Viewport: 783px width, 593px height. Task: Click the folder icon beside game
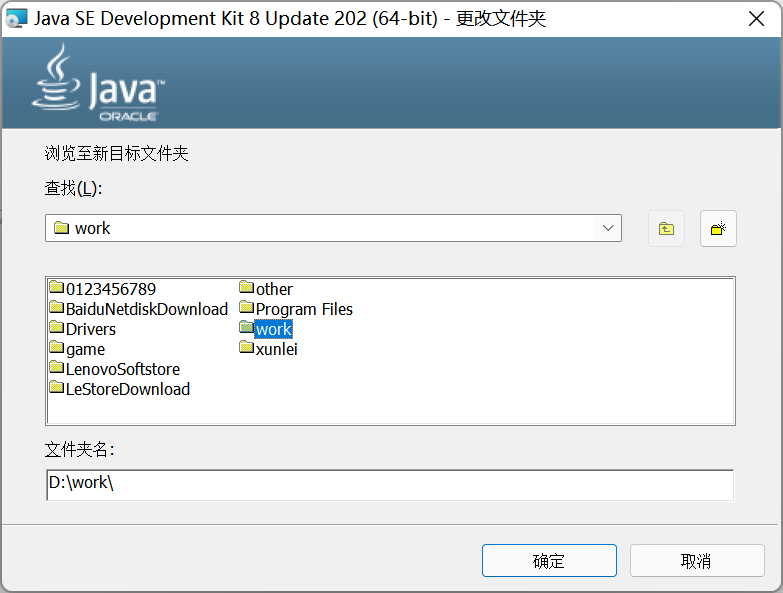tap(57, 347)
